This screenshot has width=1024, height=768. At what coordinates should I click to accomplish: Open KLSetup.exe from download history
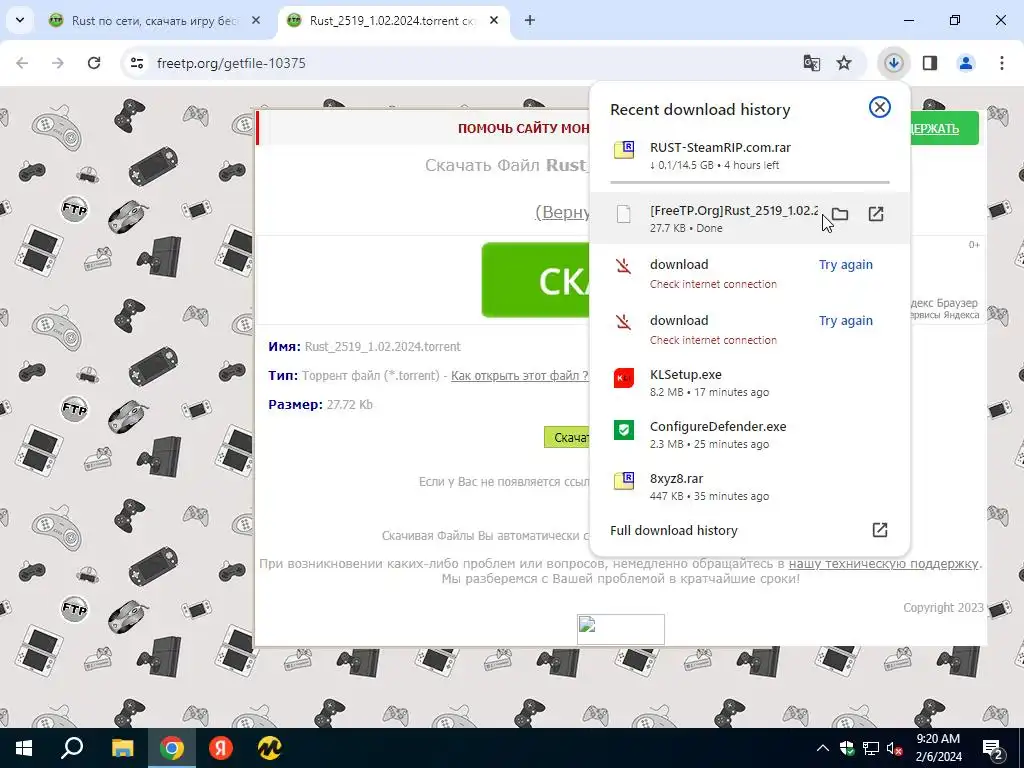750,383
